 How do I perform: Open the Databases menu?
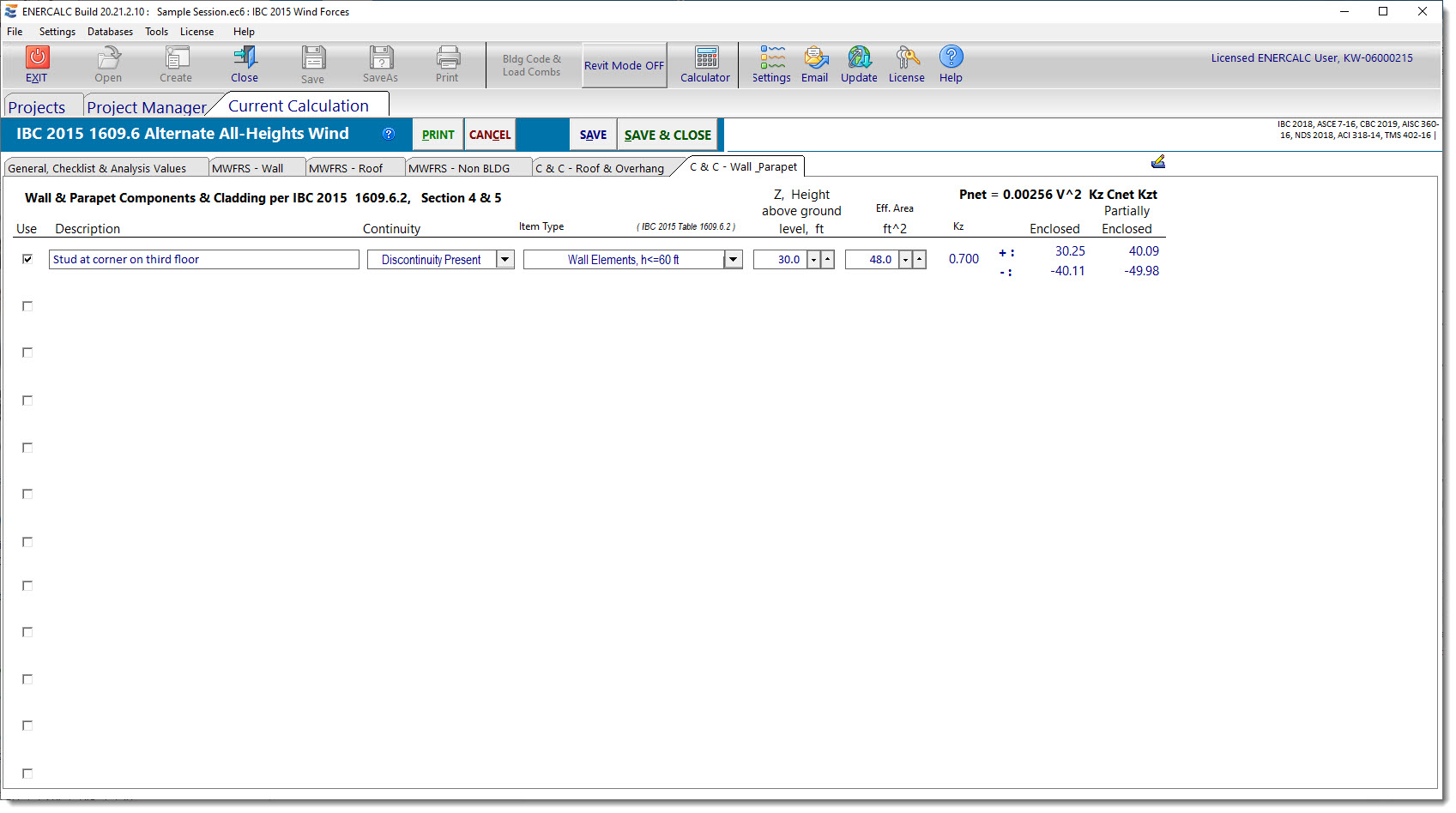[110, 32]
